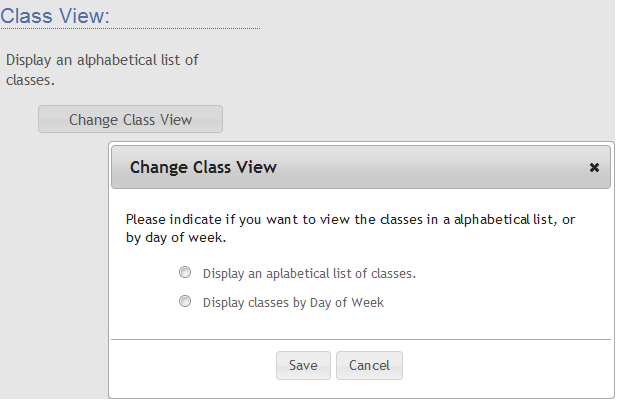The image size is (622, 415).
Task: Click the dotted line under Class View heading
Action: point(130,29)
